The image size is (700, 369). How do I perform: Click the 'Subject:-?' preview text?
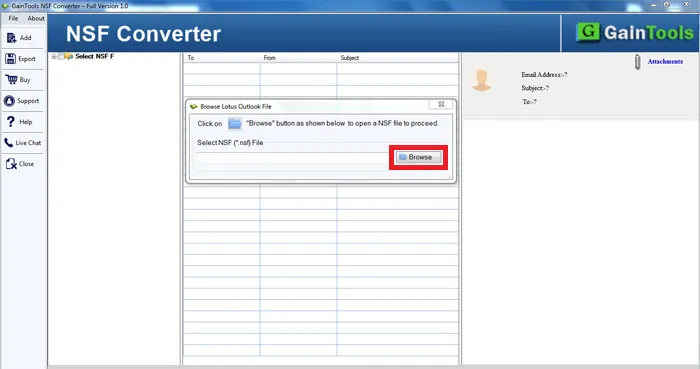pos(535,88)
